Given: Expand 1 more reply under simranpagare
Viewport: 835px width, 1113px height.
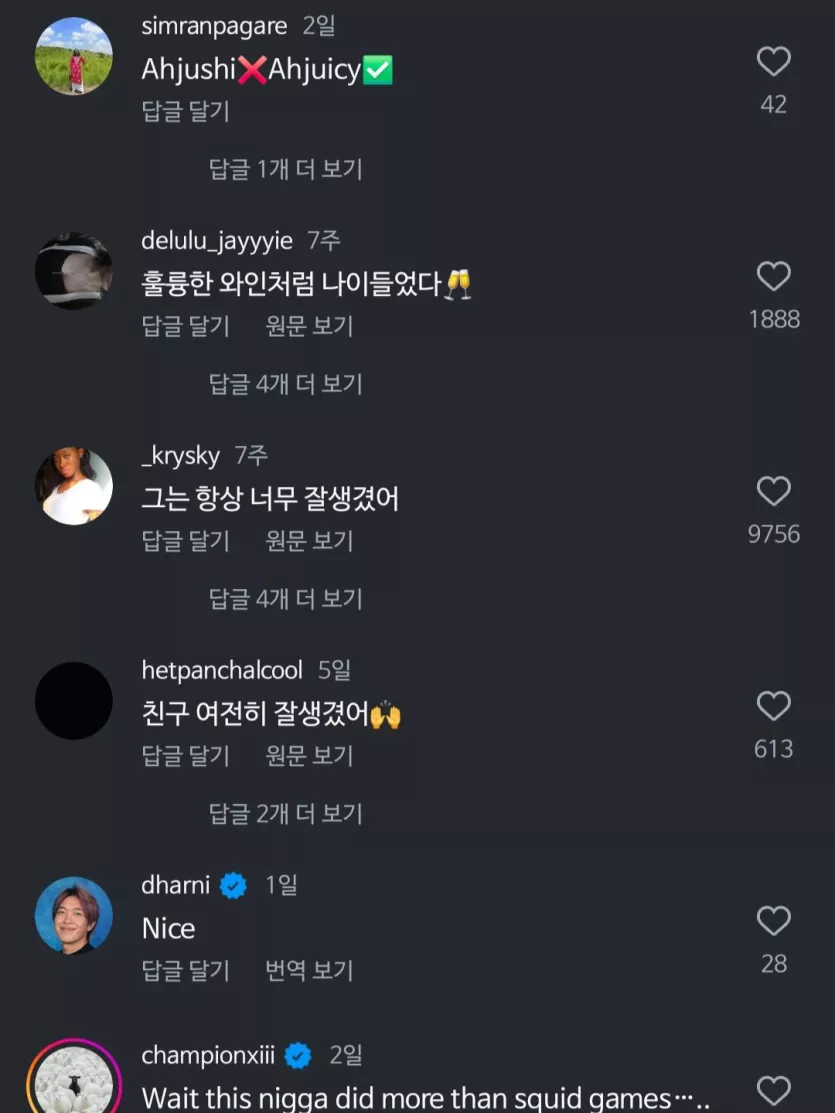Looking at the screenshot, I should [285, 169].
